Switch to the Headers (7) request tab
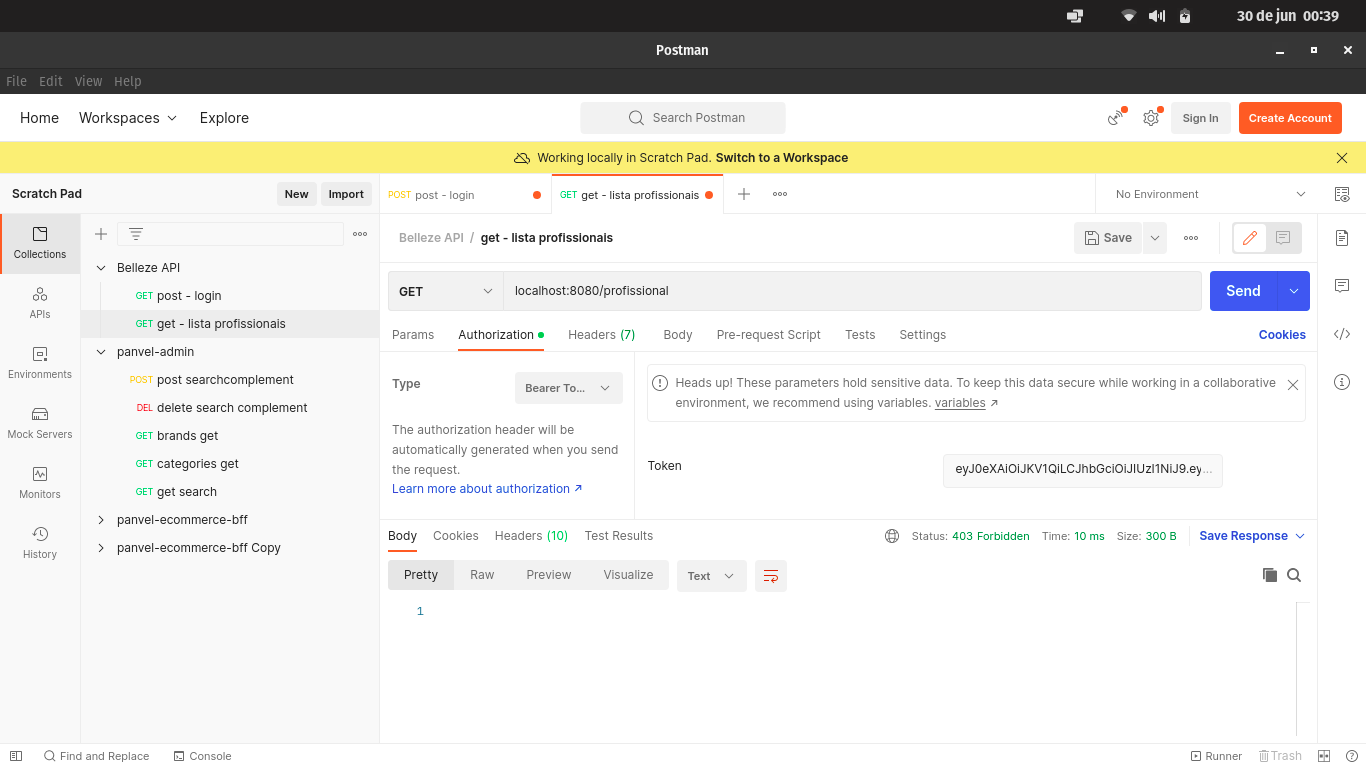 pyautogui.click(x=601, y=335)
